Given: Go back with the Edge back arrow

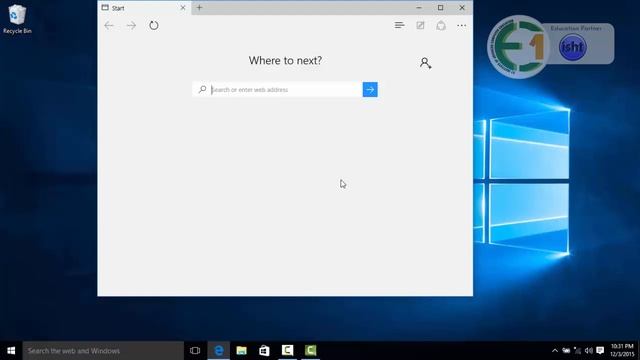Looking at the screenshot, I should pos(109,26).
